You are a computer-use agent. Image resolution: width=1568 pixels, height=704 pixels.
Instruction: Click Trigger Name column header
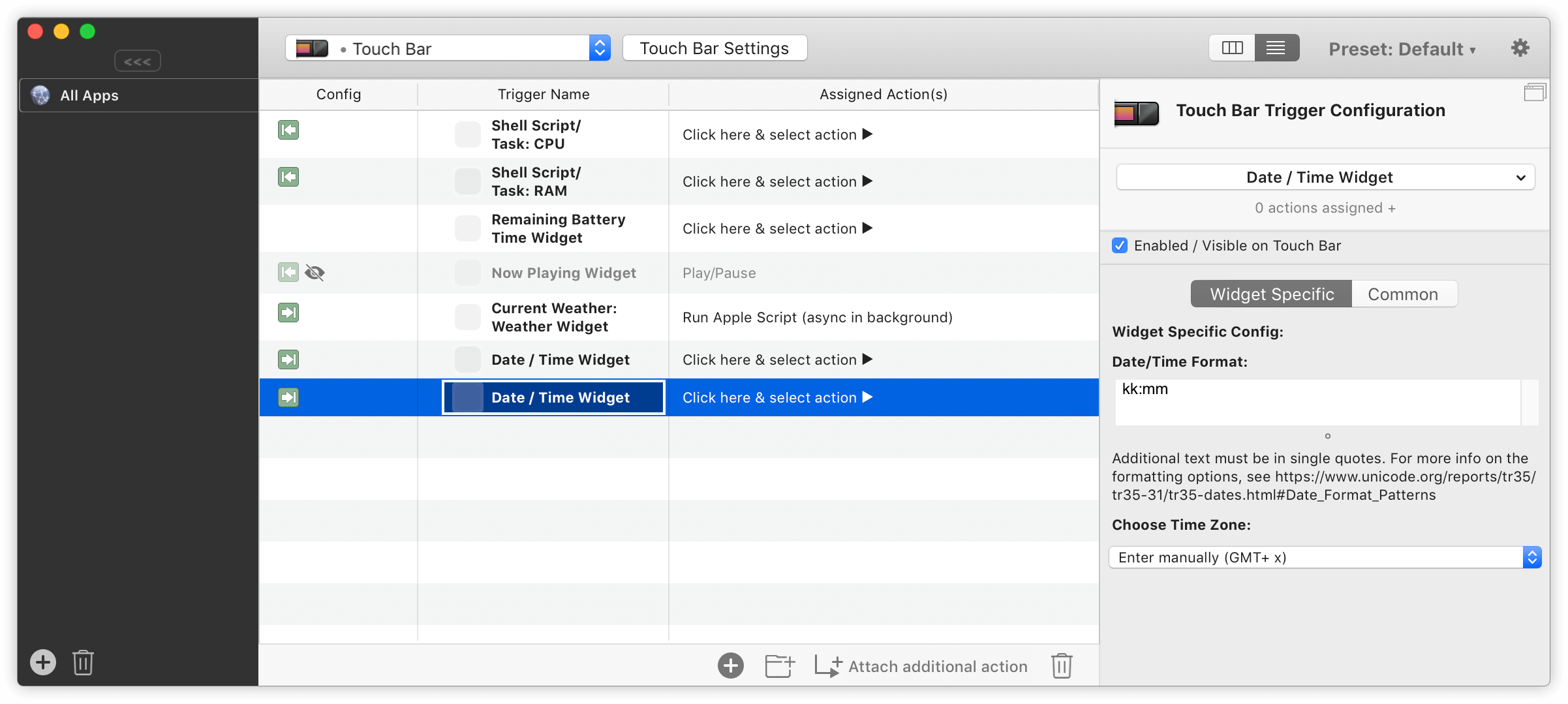pos(544,94)
